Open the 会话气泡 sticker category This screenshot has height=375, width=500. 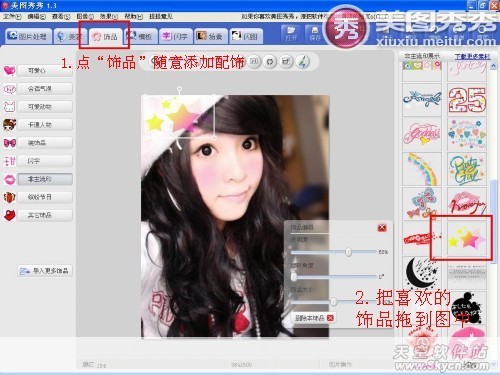[x=45, y=89]
